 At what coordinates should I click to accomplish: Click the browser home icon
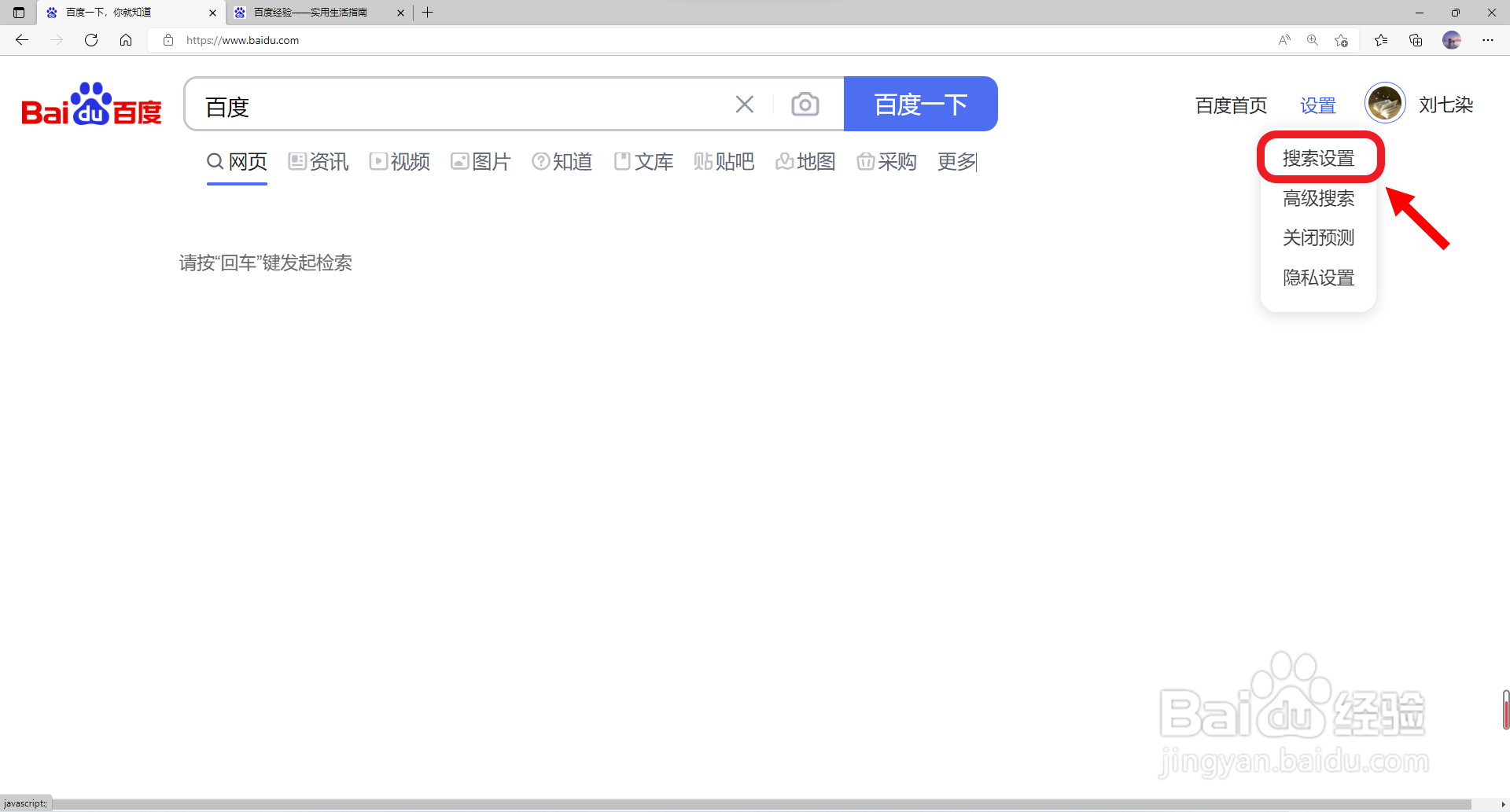[126, 40]
